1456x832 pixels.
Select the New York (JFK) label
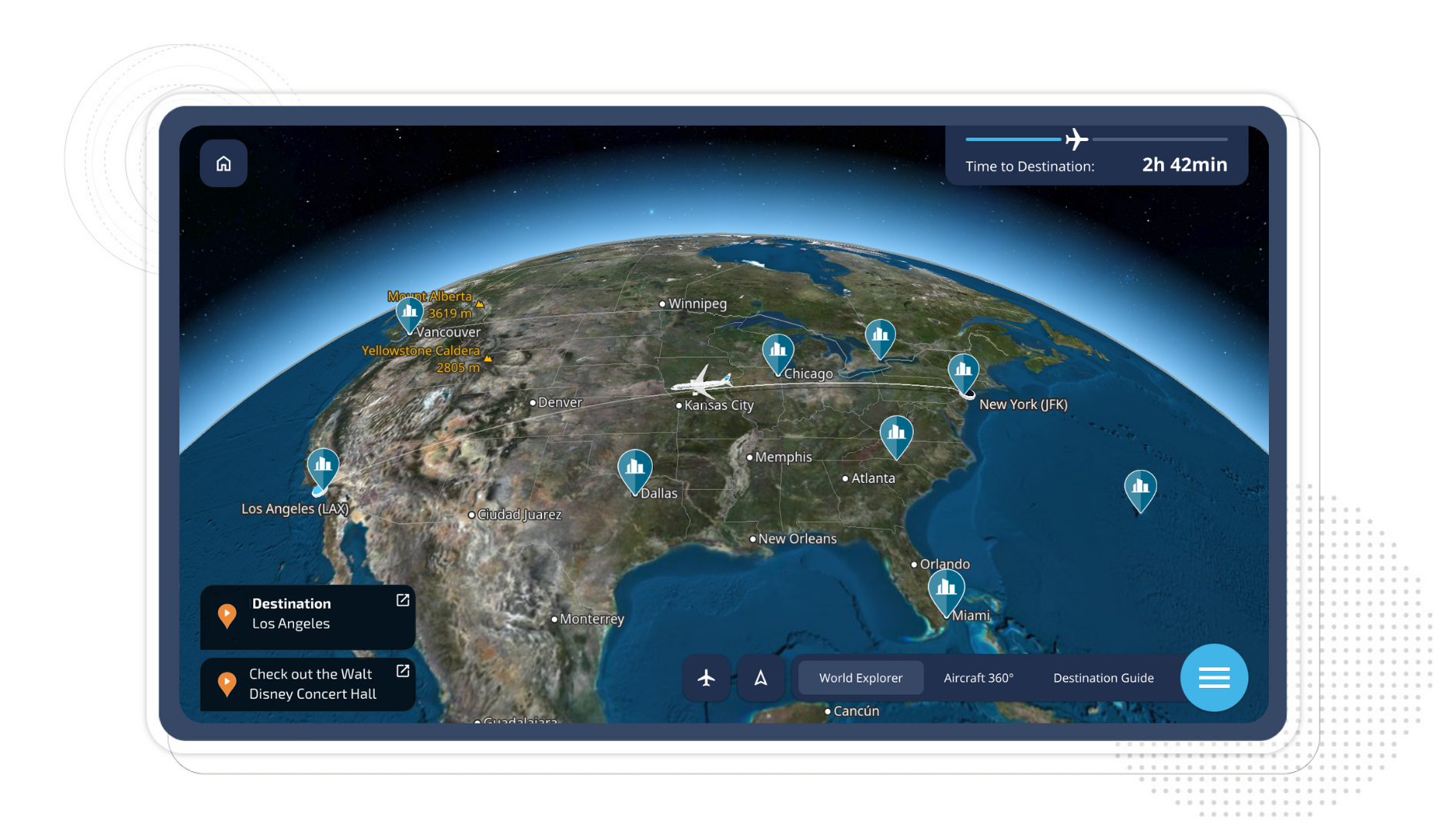coord(1023,404)
